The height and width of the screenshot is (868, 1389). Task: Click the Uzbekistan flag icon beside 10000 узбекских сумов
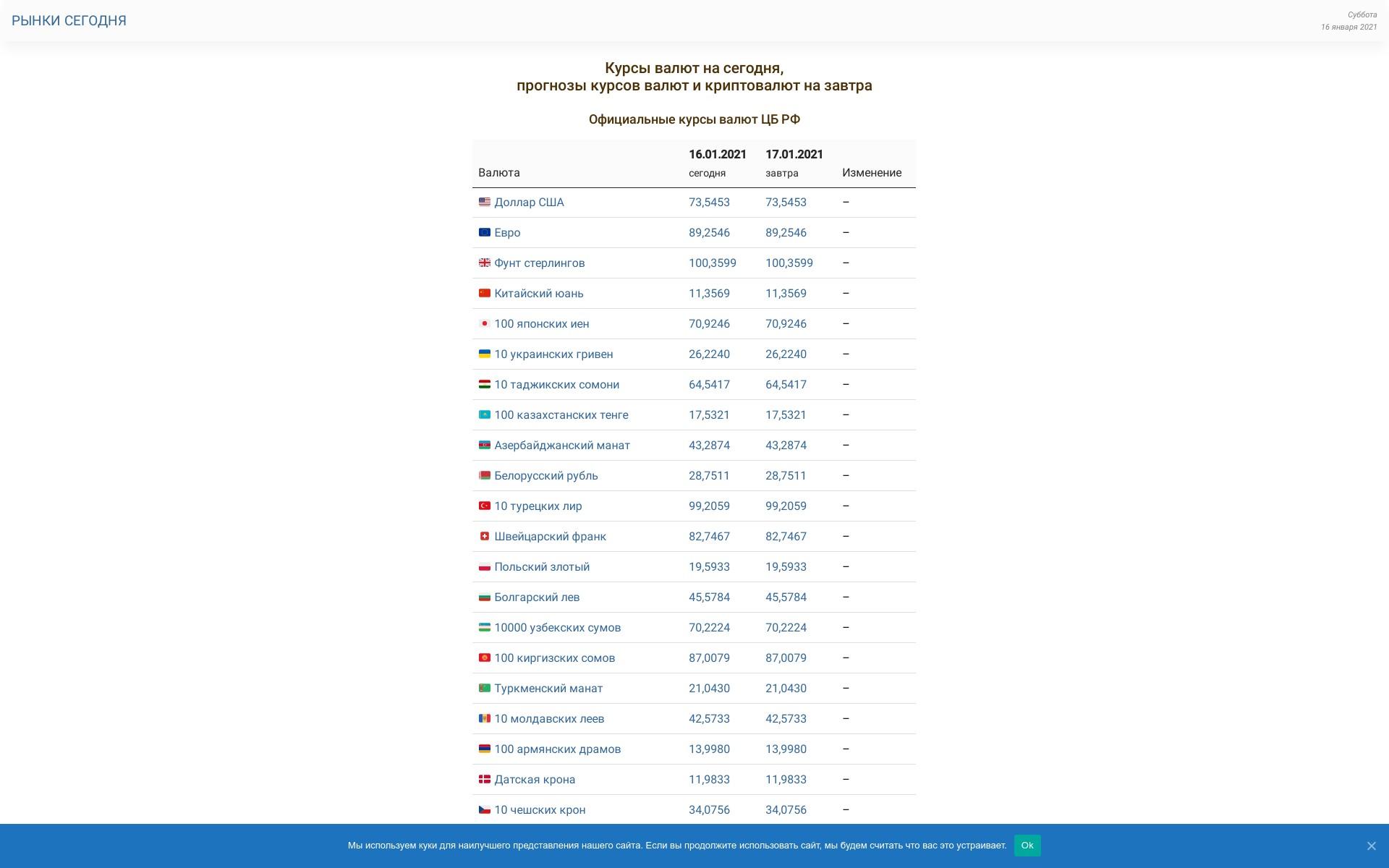[x=485, y=627]
